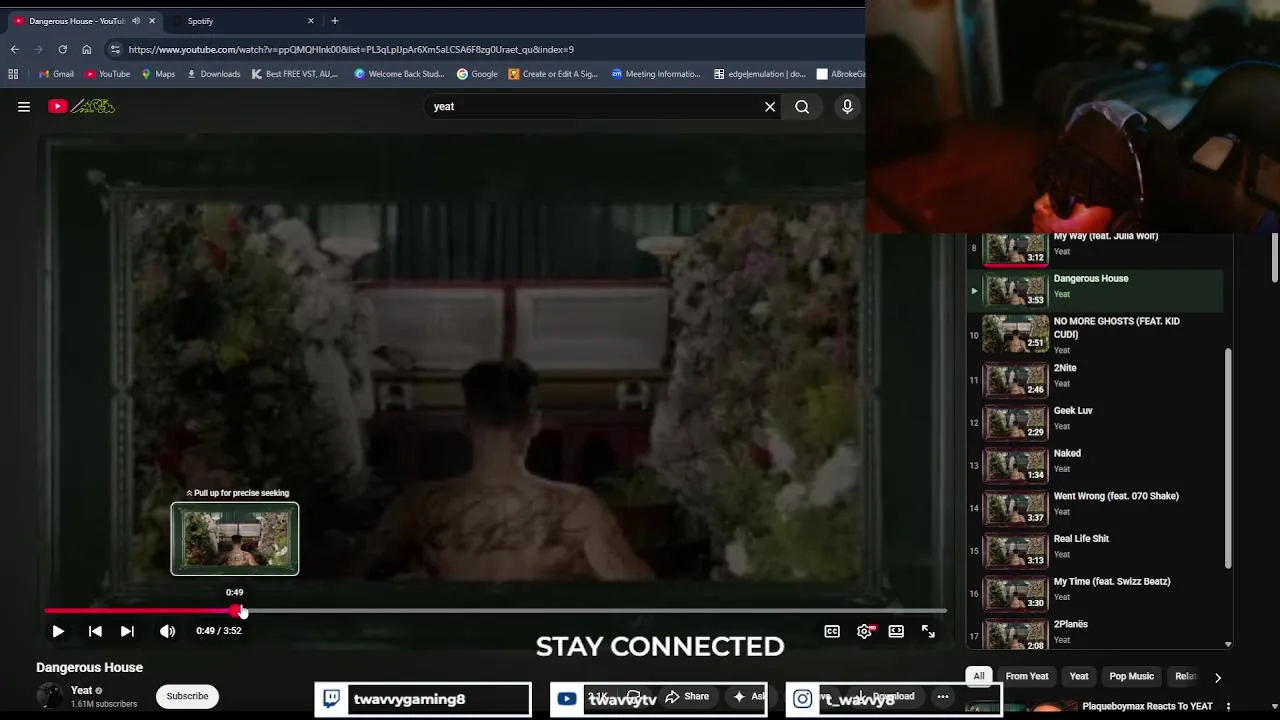
Task: Open the Downloads bookmark
Action: [213, 74]
